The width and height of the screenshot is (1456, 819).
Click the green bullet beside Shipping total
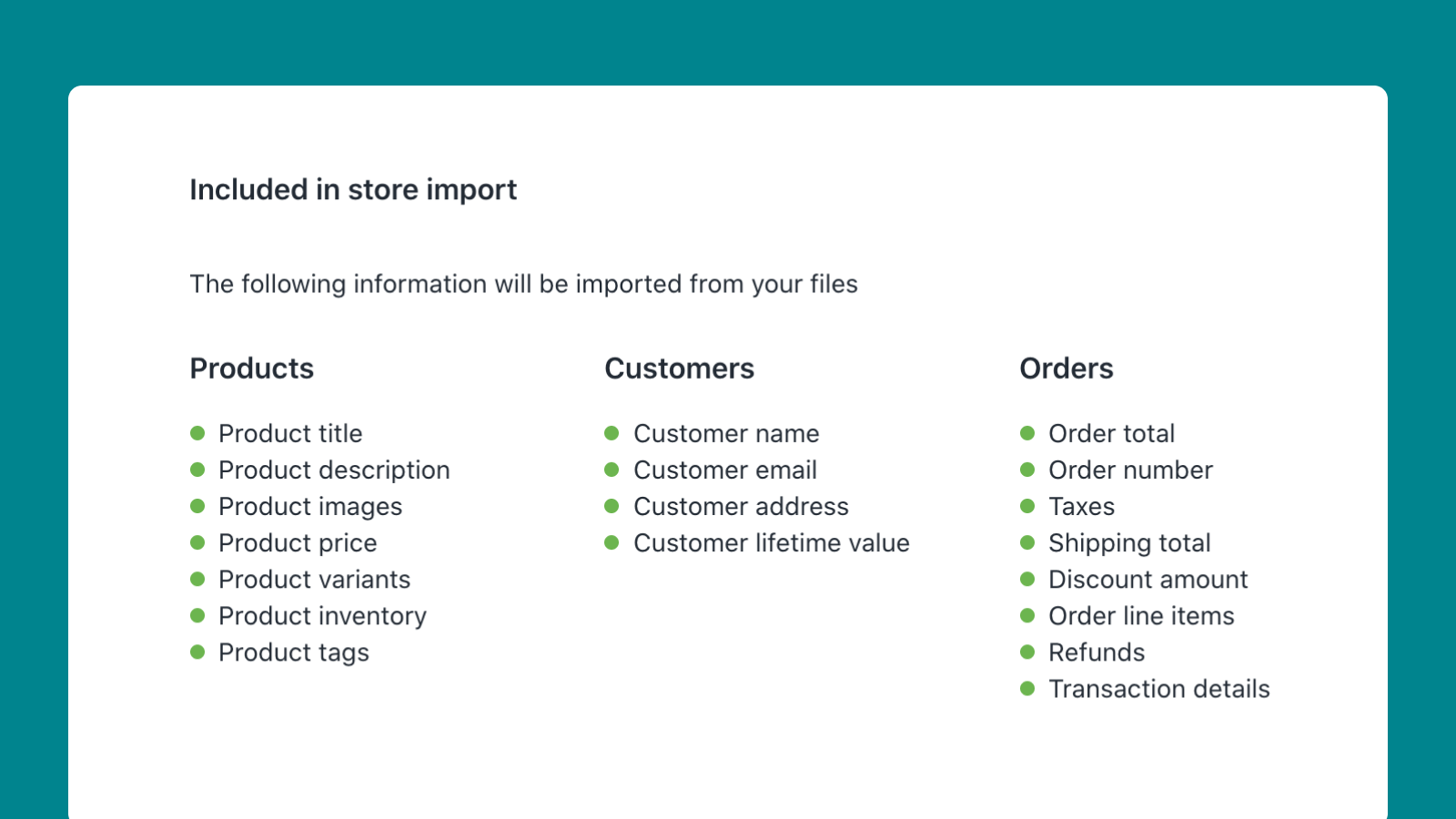tap(1028, 543)
